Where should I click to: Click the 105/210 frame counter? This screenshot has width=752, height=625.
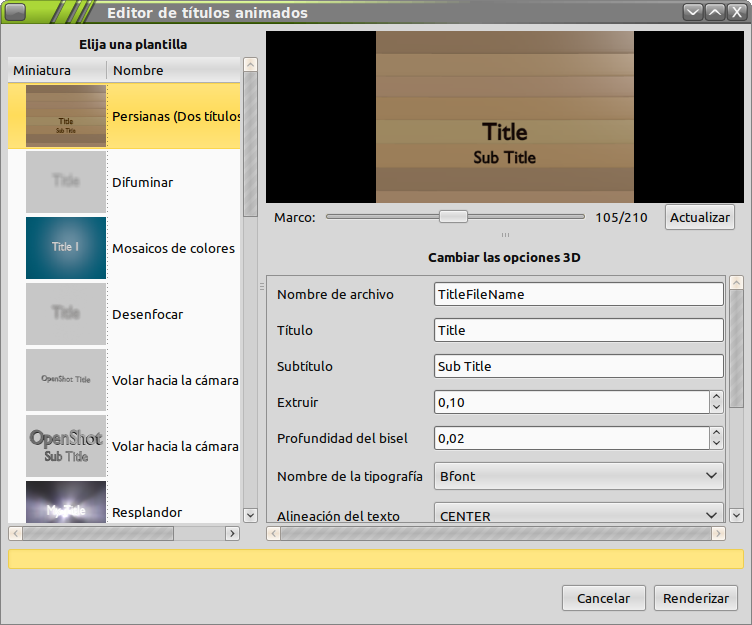click(621, 218)
